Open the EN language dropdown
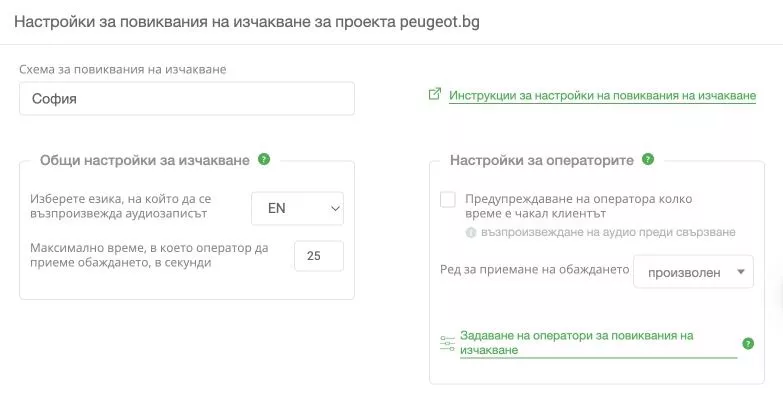783x397 pixels. 298,208
